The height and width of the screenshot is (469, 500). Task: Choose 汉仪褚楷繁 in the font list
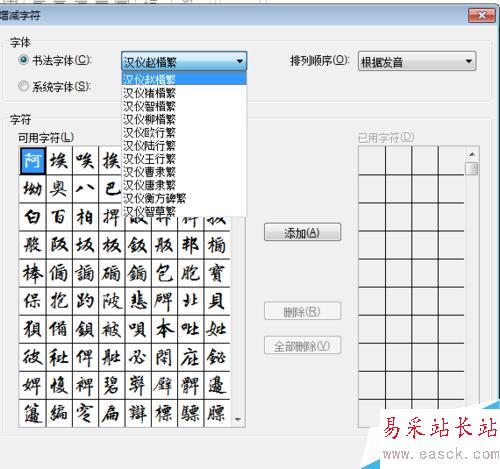pos(184,93)
